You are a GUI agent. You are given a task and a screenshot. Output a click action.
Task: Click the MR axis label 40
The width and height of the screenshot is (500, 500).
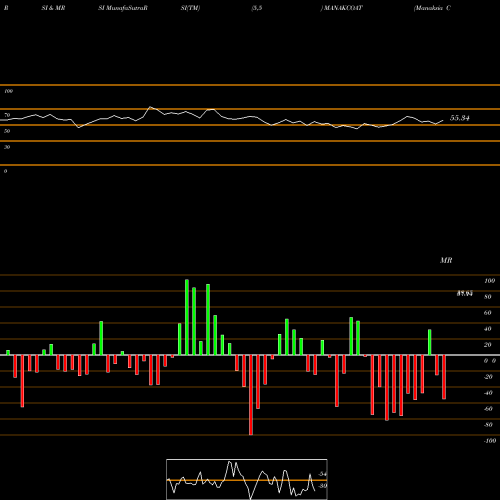[x=488, y=329]
